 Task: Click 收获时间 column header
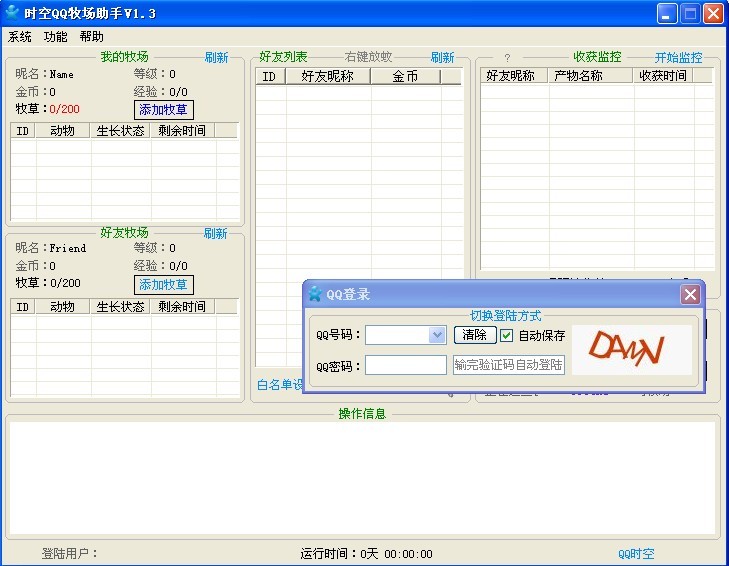[x=663, y=76]
